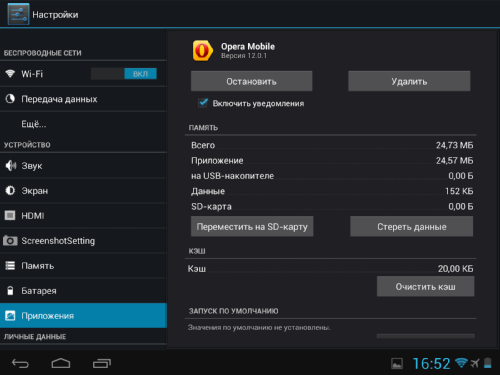The width and height of the screenshot is (500, 375).
Task: Tap the Android home navigation icon
Action: click(61, 363)
